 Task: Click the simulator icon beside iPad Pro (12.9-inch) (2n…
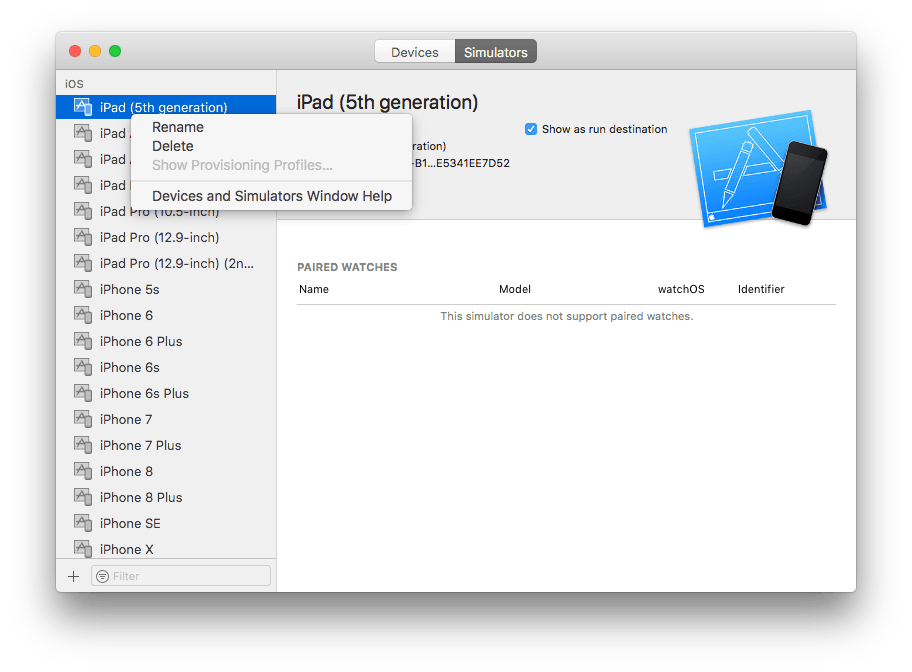pos(83,263)
